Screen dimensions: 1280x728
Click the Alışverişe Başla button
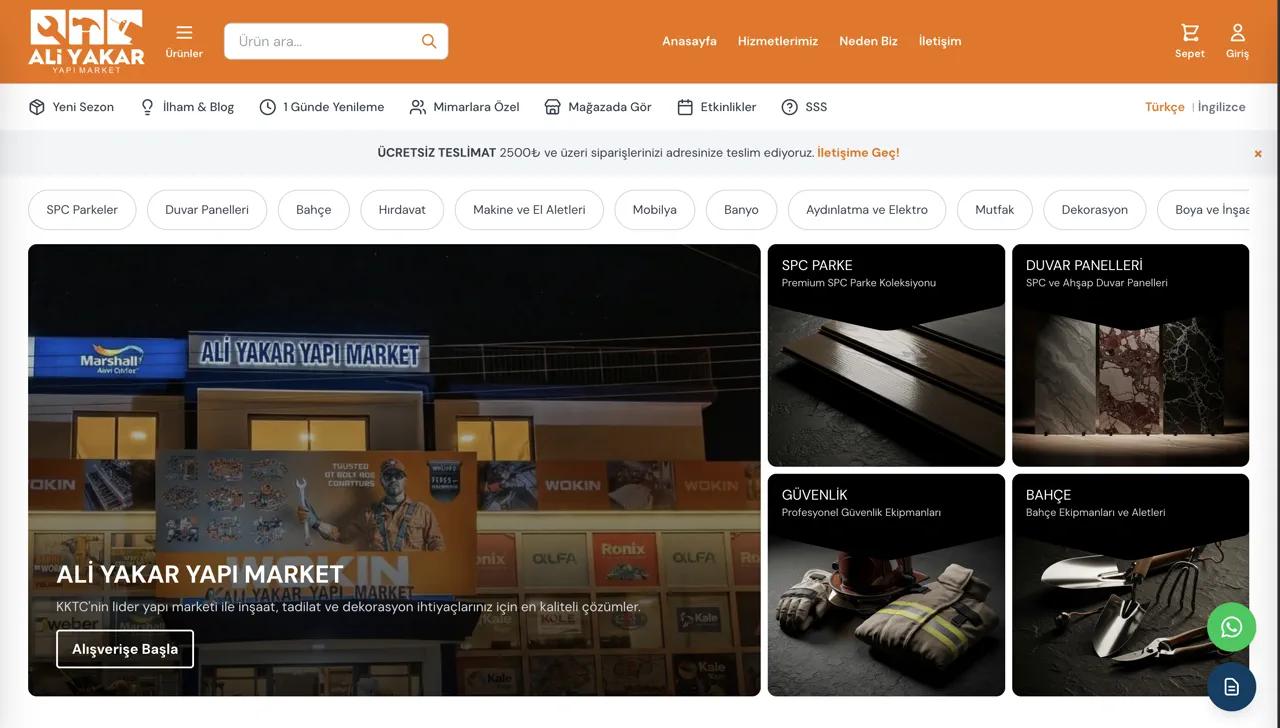pos(125,649)
